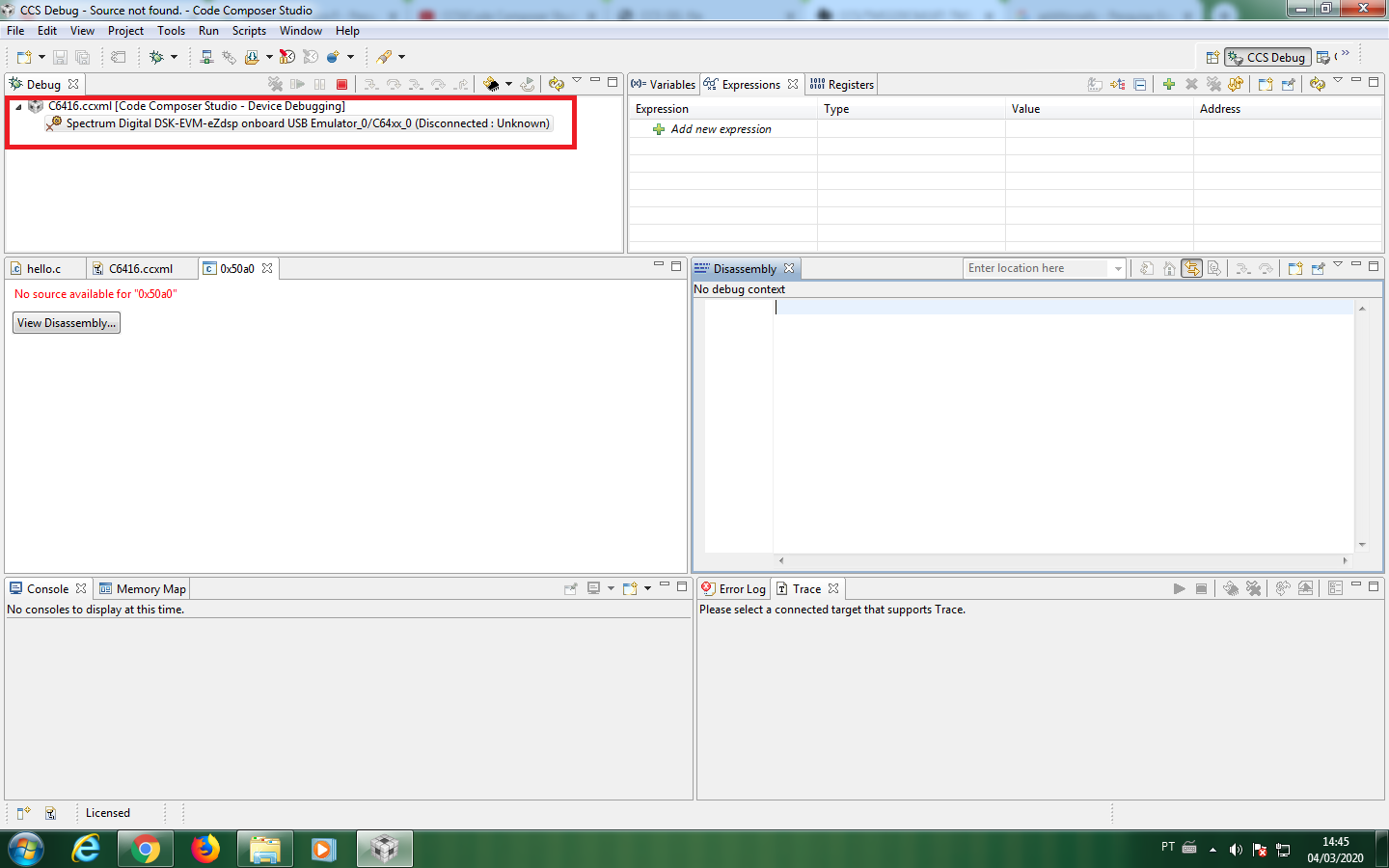
Task: Toggle Pin to Debug Context in the Disassembly view
Action: click(1319, 269)
